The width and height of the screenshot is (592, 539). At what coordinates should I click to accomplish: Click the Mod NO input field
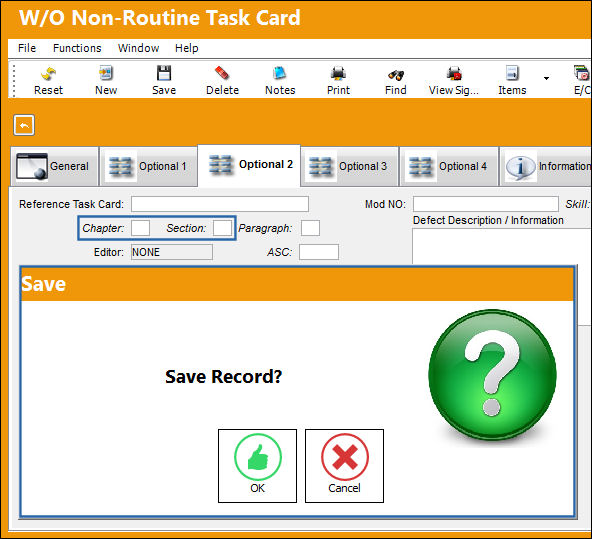pyautogui.click(x=486, y=204)
